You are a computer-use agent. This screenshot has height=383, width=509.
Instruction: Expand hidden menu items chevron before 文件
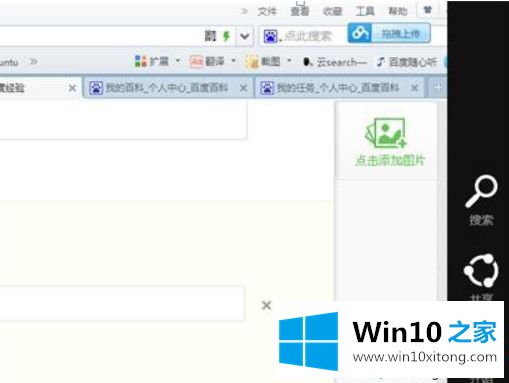[x=244, y=12]
